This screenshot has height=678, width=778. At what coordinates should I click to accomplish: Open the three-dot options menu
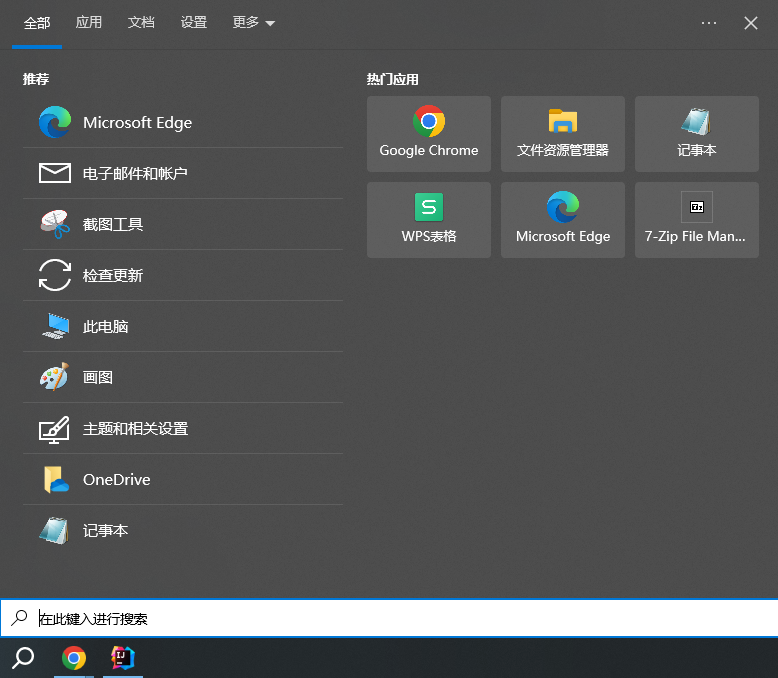tap(709, 23)
